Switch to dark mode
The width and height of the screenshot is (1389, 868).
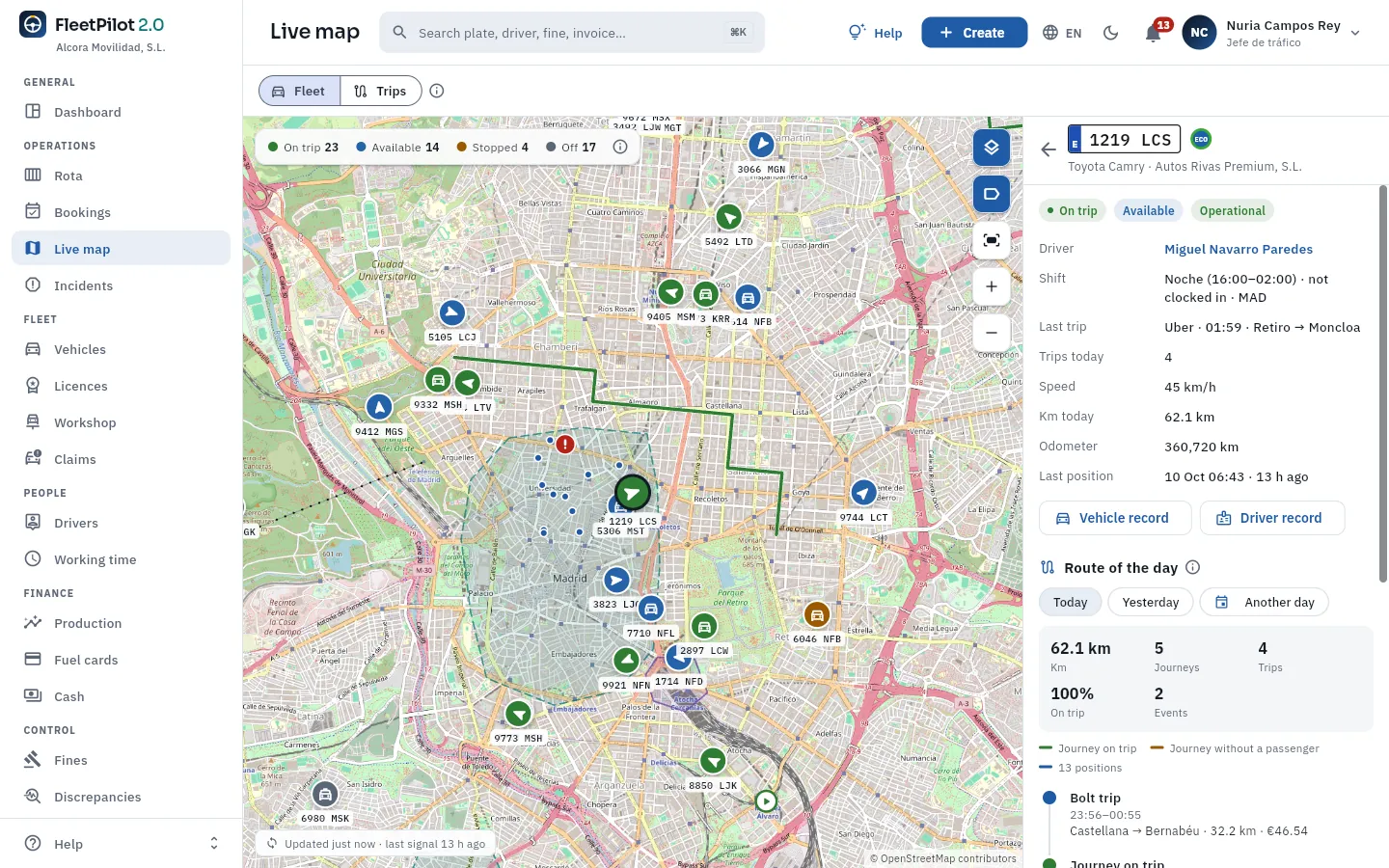[x=1111, y=33]
